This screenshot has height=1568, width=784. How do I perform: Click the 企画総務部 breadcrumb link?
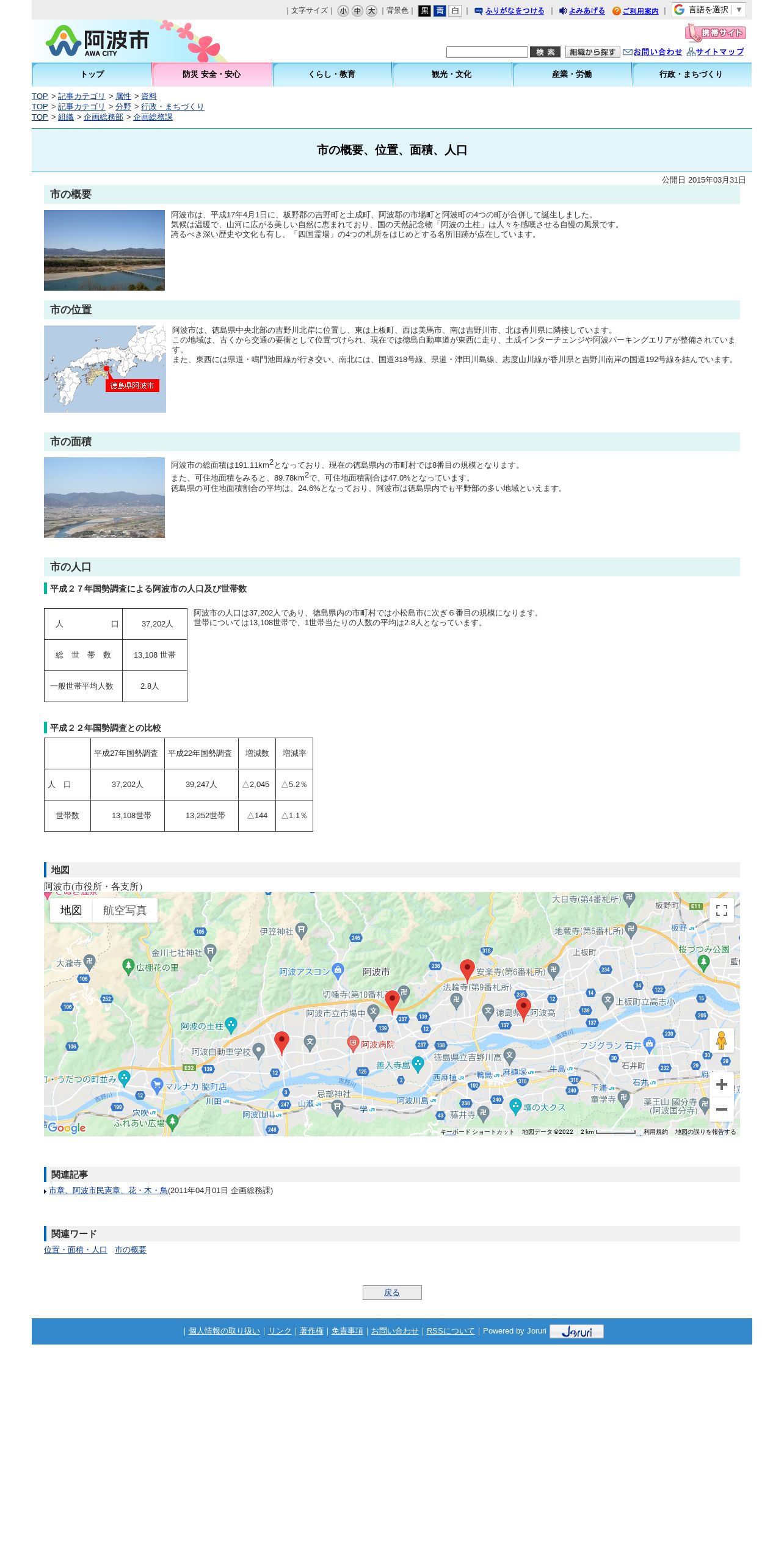pyautogui.click(x=103, y=117)
